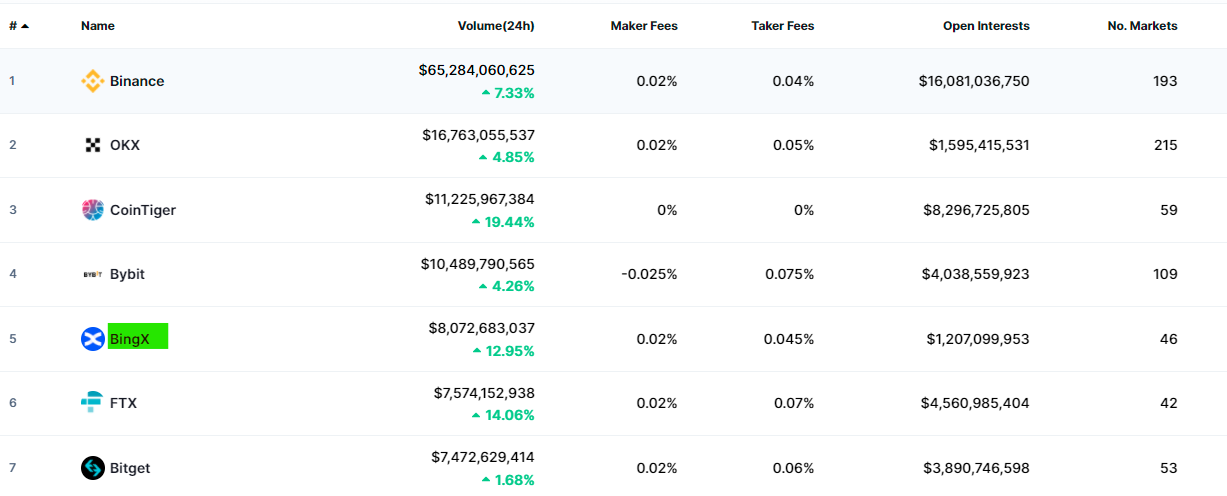Open the Bitget exchange link
Screen dimensions: 1227x496
(x=130, y=468)
